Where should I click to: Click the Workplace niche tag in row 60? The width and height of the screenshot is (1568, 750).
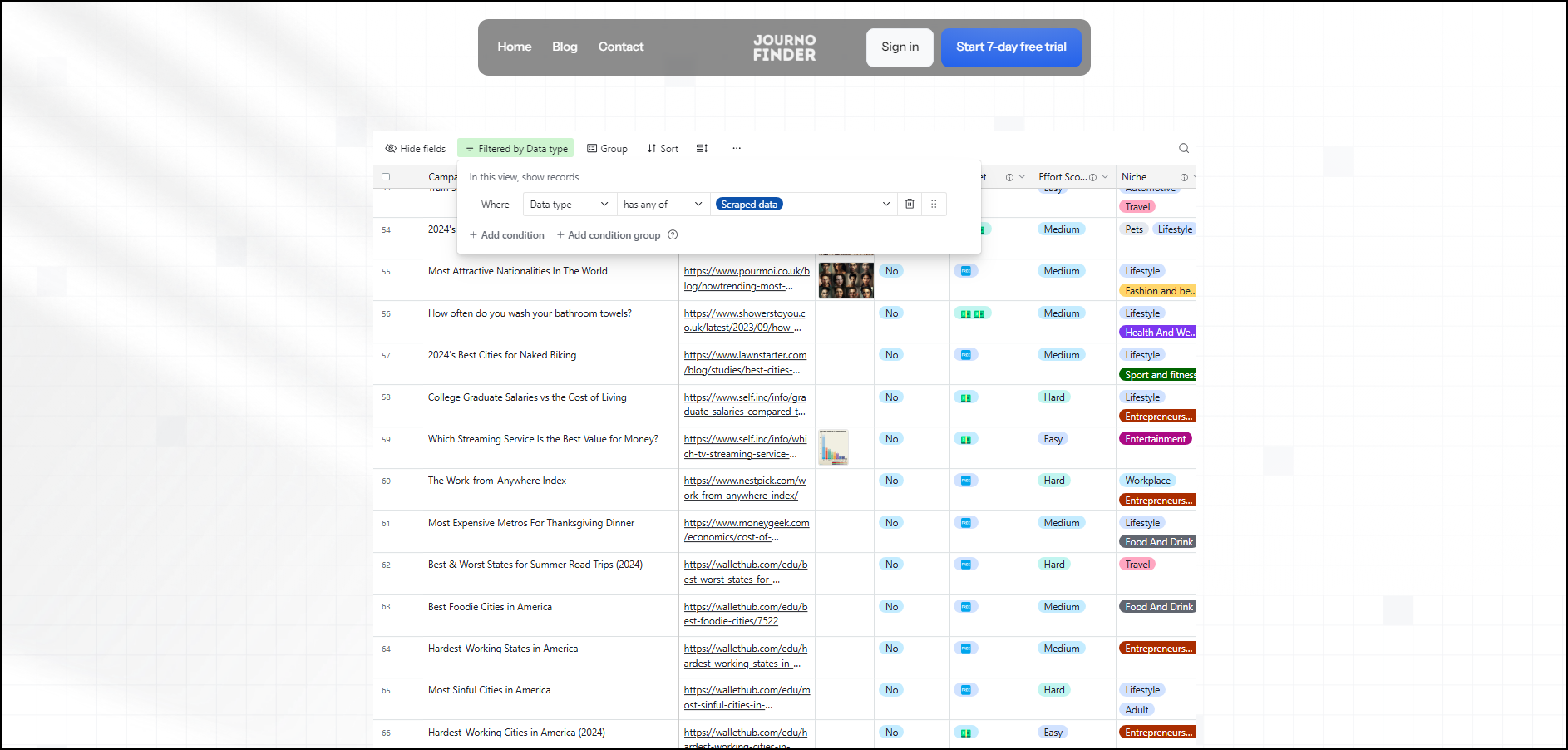[1147, 481]
